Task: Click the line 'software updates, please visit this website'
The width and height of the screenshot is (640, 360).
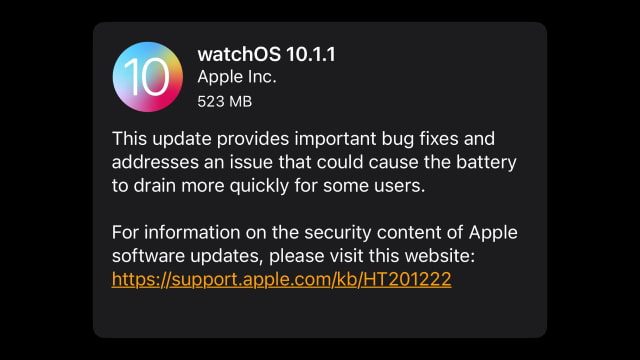Action: click(x=293, y=256)
